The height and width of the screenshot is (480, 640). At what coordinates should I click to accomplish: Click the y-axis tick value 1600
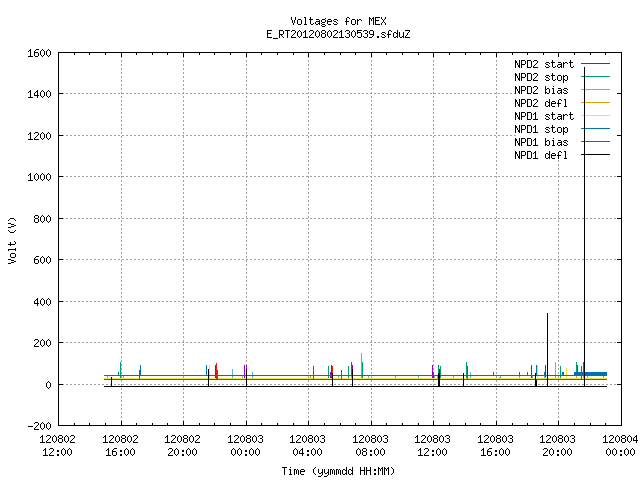pos(40,53)
